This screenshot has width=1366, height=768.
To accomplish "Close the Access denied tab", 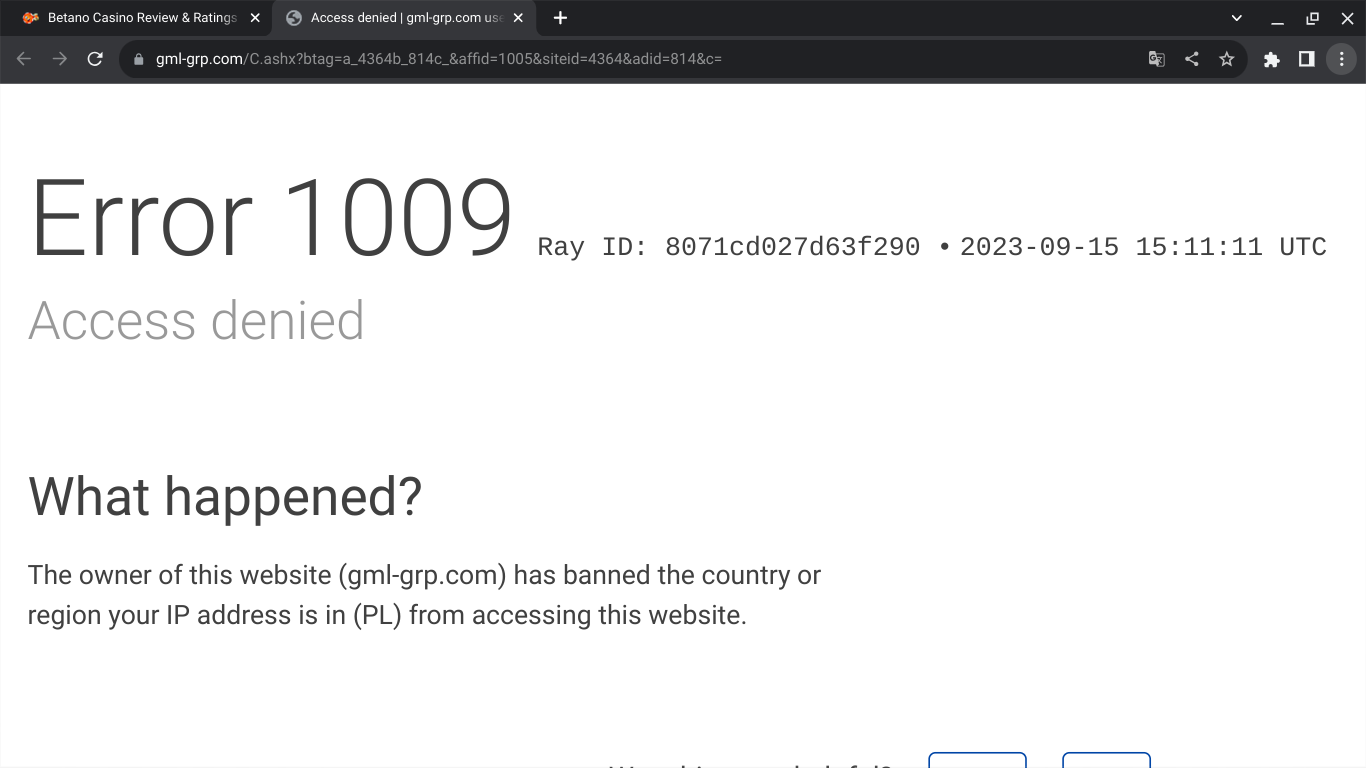I will pos(518,18).
